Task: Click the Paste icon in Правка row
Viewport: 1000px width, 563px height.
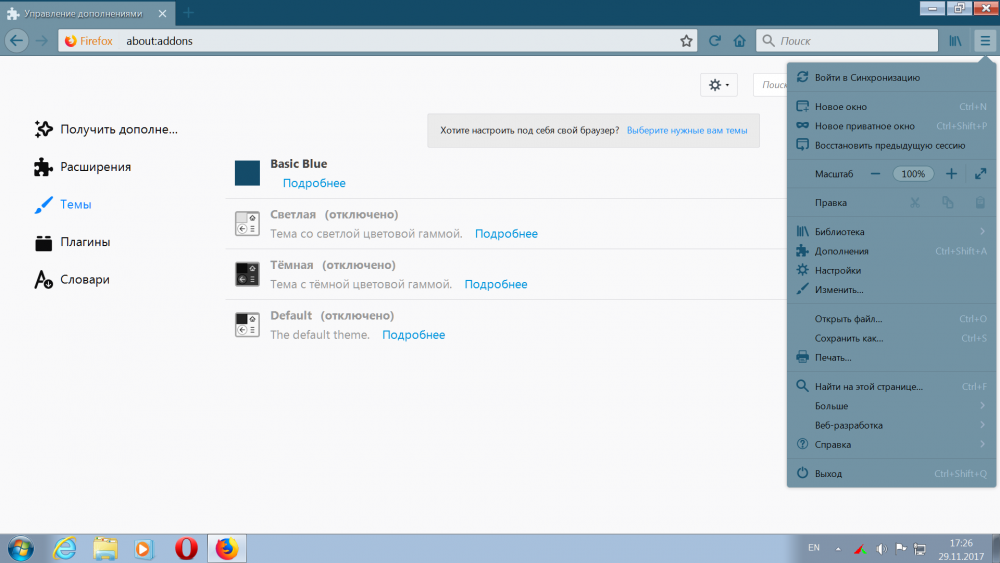Action: pyautogui.click(x=980, y=203)
